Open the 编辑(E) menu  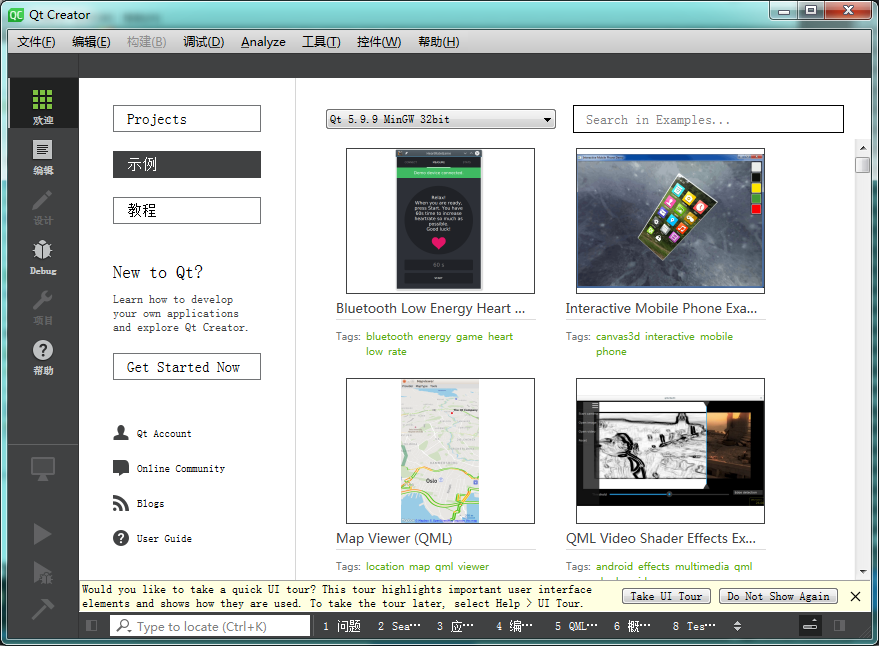(91, 42)
